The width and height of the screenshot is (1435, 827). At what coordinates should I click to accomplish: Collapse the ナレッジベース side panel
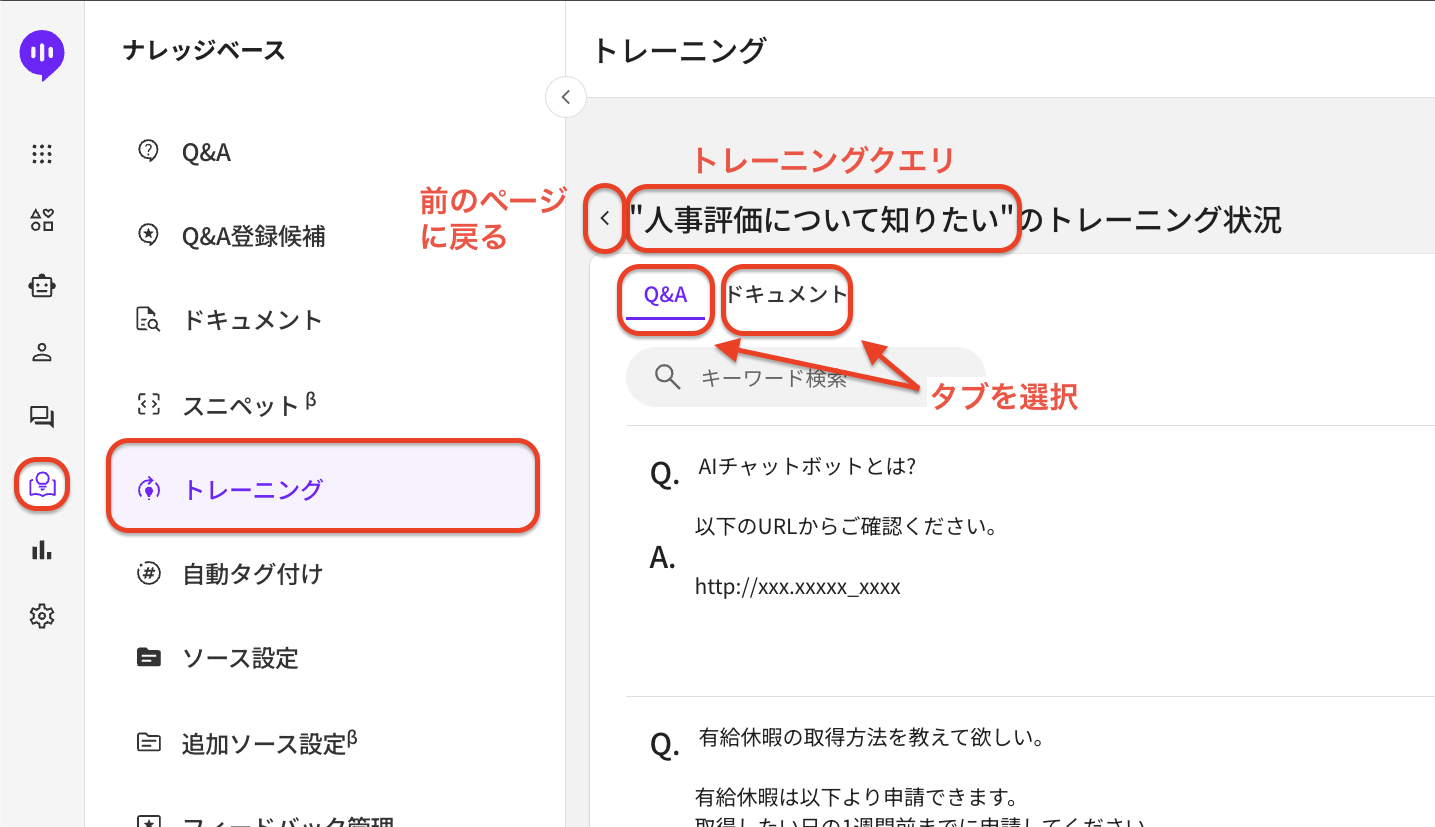[x=566, y=97]
